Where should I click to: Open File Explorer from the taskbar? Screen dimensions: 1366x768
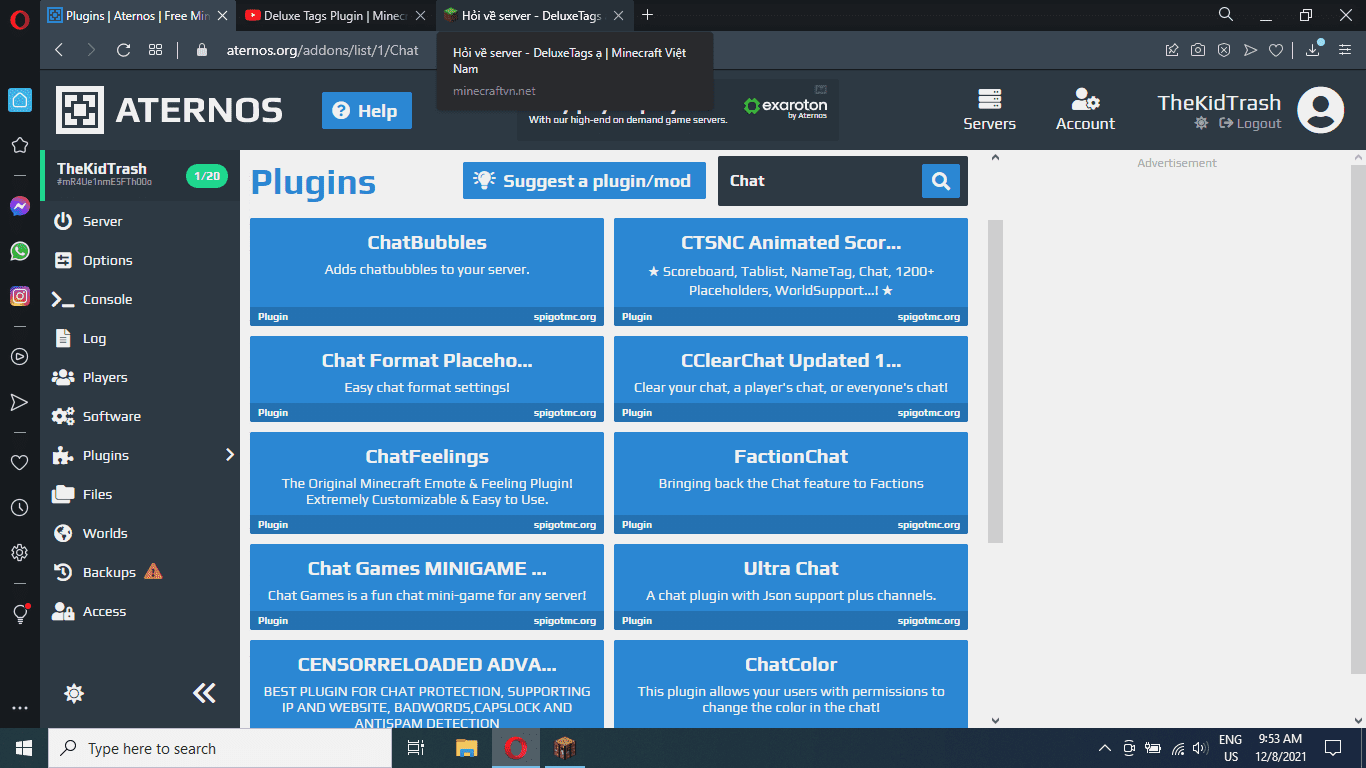coord(467,748)
